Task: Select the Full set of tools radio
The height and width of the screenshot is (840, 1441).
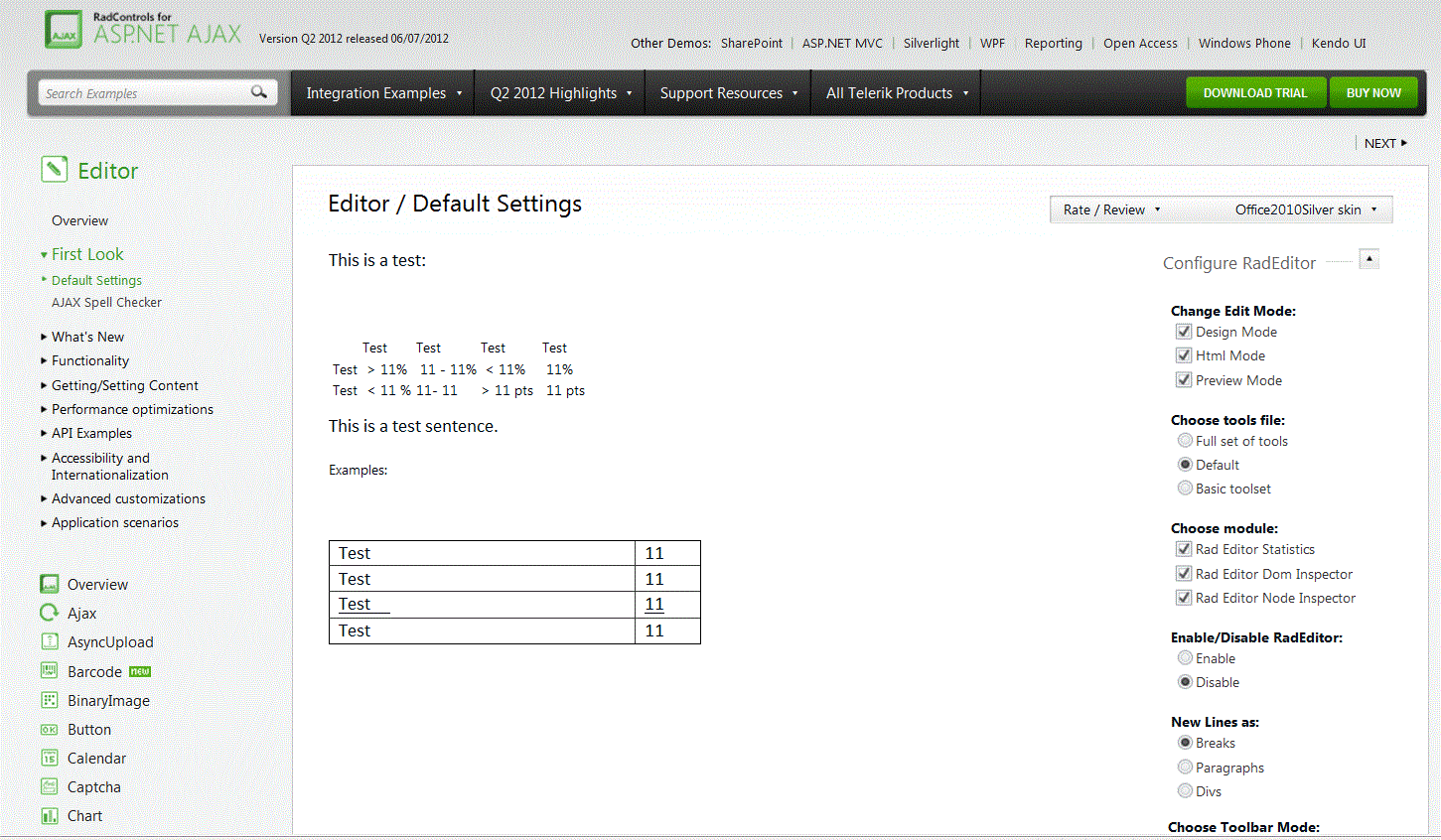Action: (1185, 440)
